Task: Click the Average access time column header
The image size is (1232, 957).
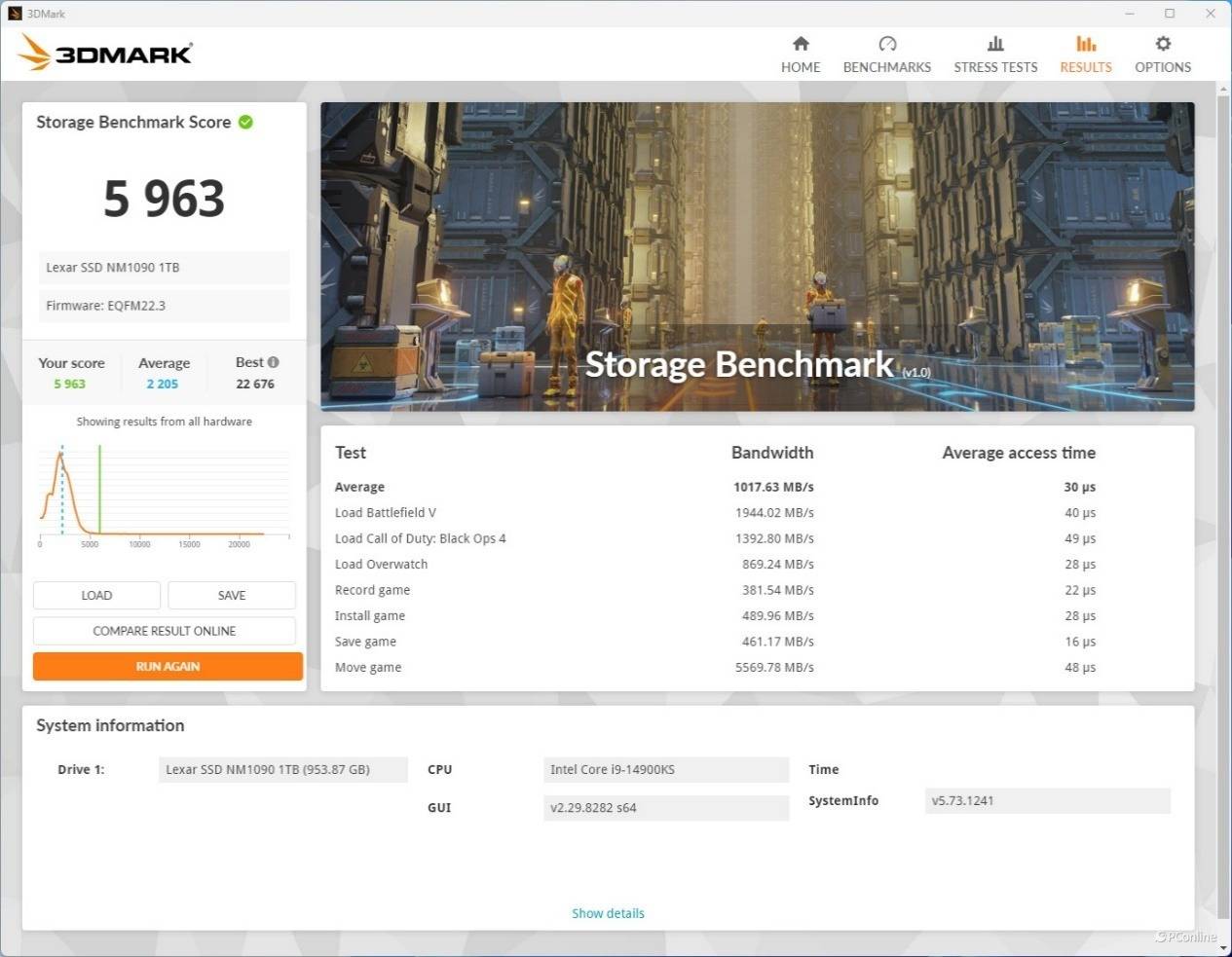Action: (1019, 453)
